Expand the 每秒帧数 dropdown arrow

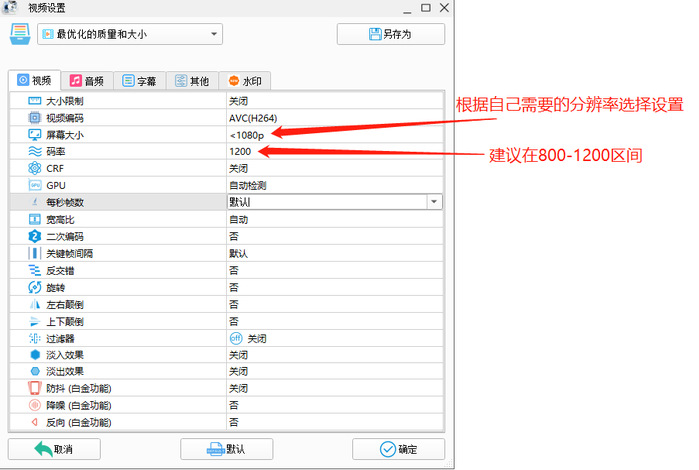click(434, 202)
